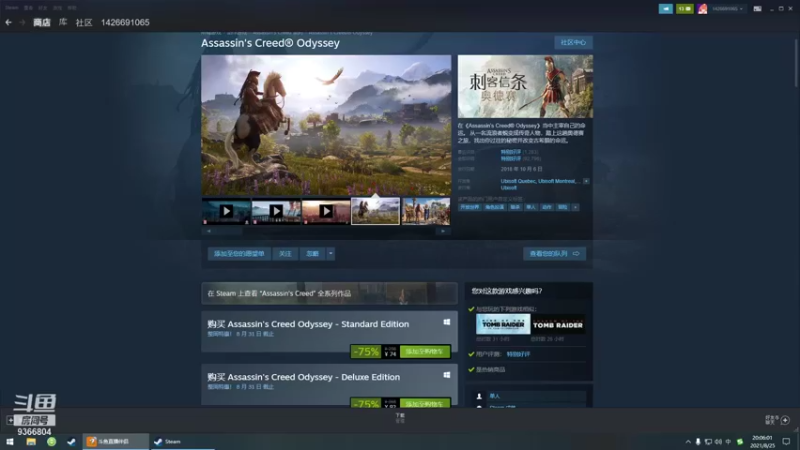Open the Ubisoft publisher link
The image size is (800, 450).
click(509, 188)
